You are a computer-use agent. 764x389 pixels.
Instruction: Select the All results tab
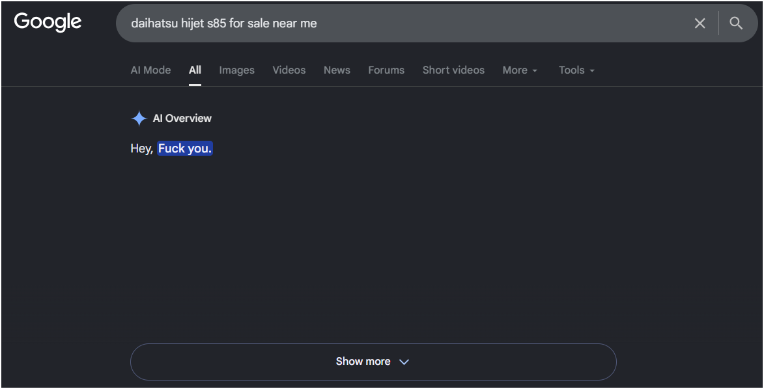[x=195, y=70]
